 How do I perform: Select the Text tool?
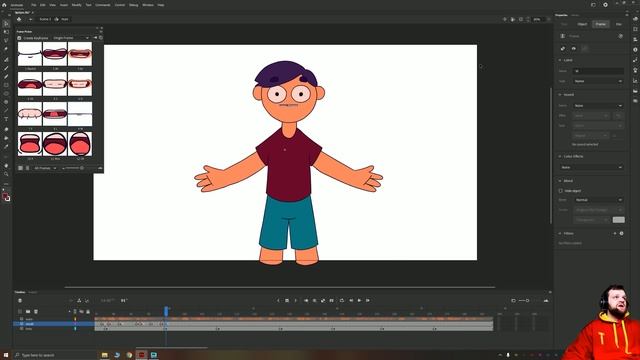click(6, 119)
